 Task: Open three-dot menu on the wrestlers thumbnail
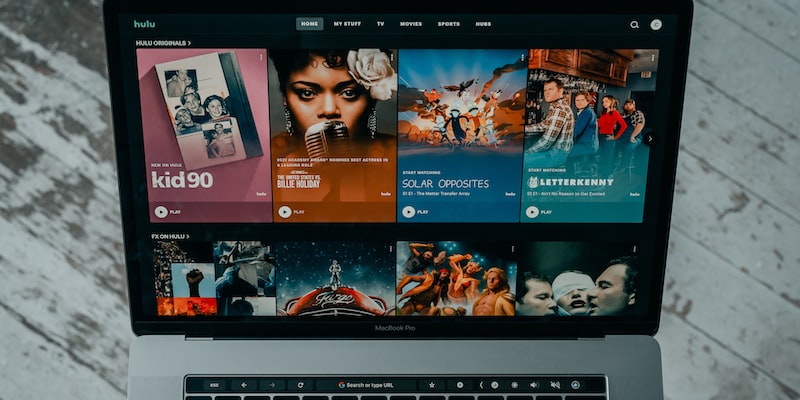512,249
